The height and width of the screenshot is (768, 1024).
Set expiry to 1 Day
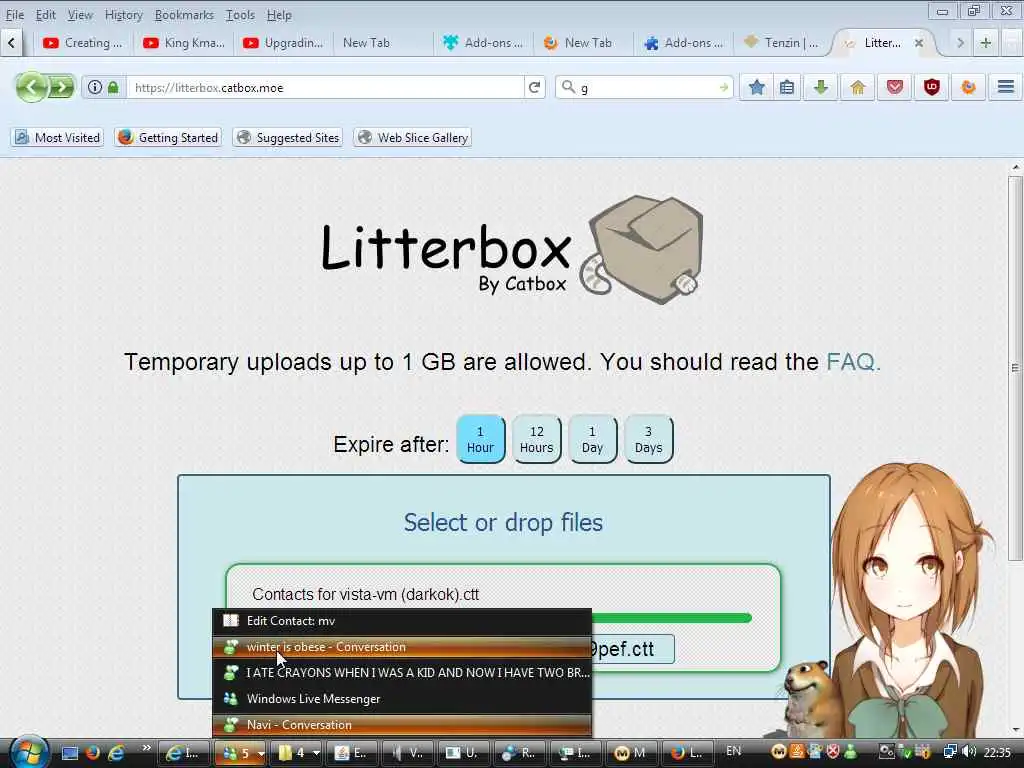[592, 439]
